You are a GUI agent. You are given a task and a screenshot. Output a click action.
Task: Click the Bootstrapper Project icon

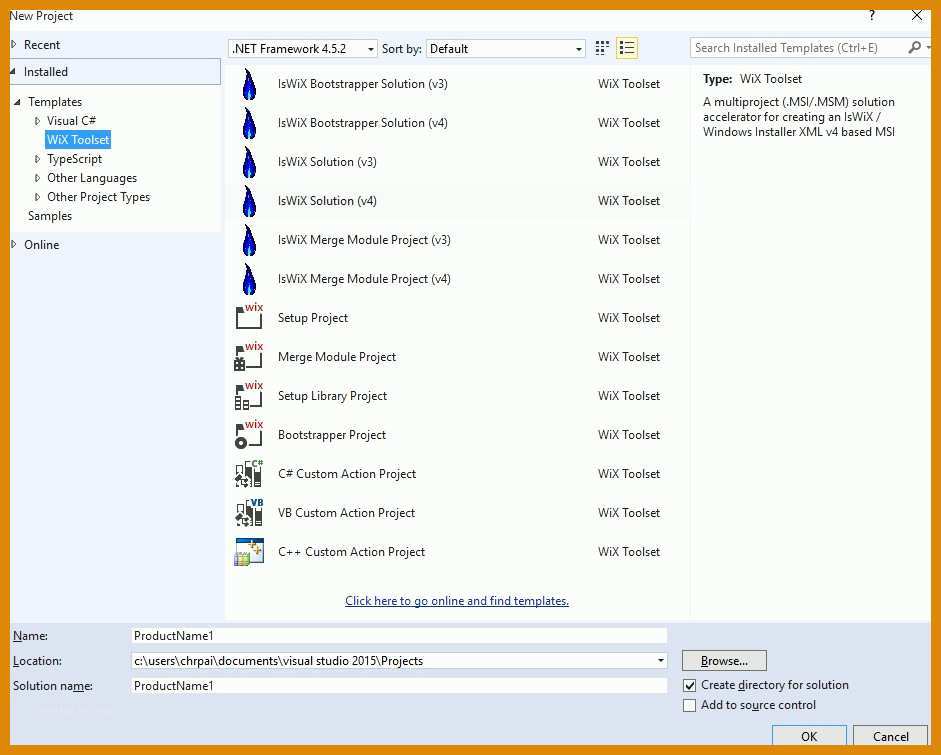[x=249, y=435]
